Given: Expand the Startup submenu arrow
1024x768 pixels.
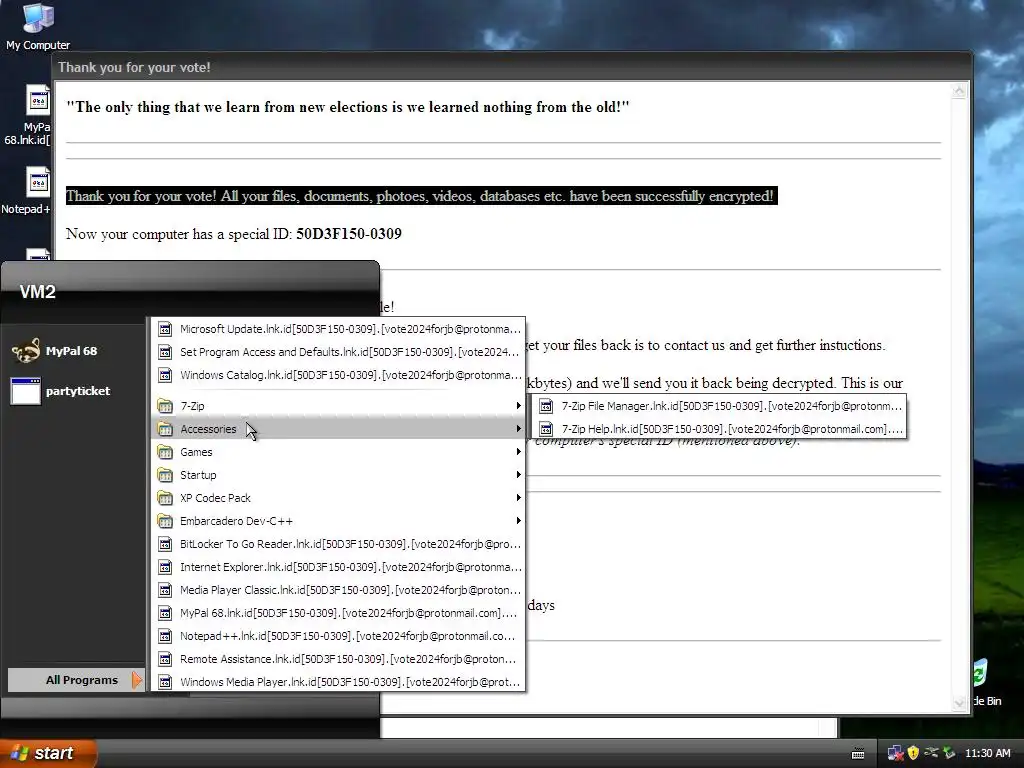Looking at the screenshot, I should pos(519,475).
